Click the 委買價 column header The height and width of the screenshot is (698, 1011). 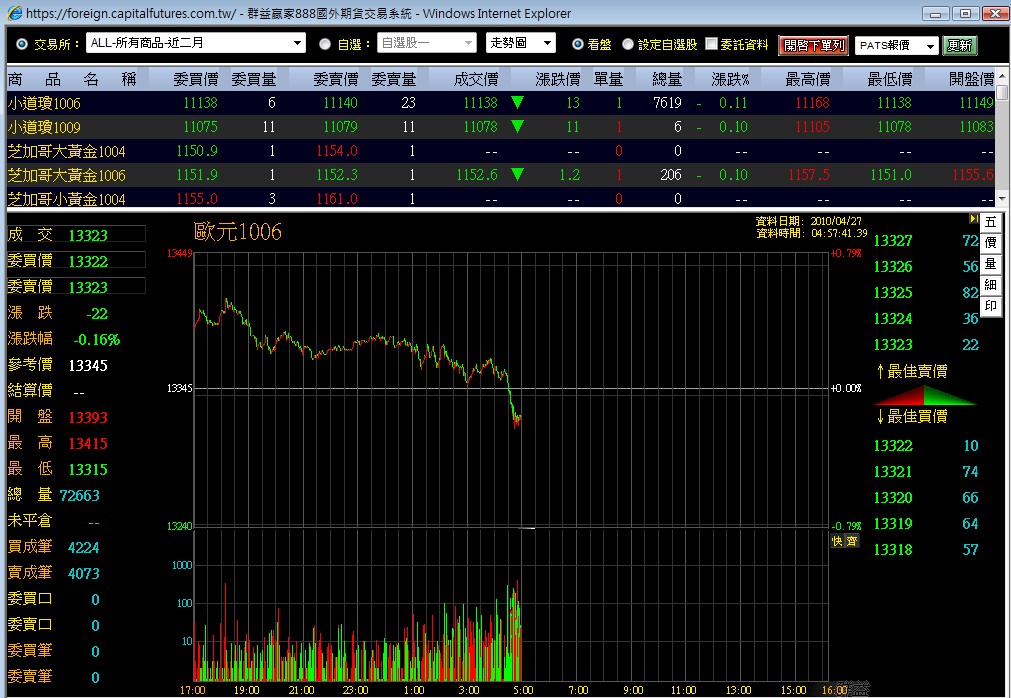click(195, 79)
